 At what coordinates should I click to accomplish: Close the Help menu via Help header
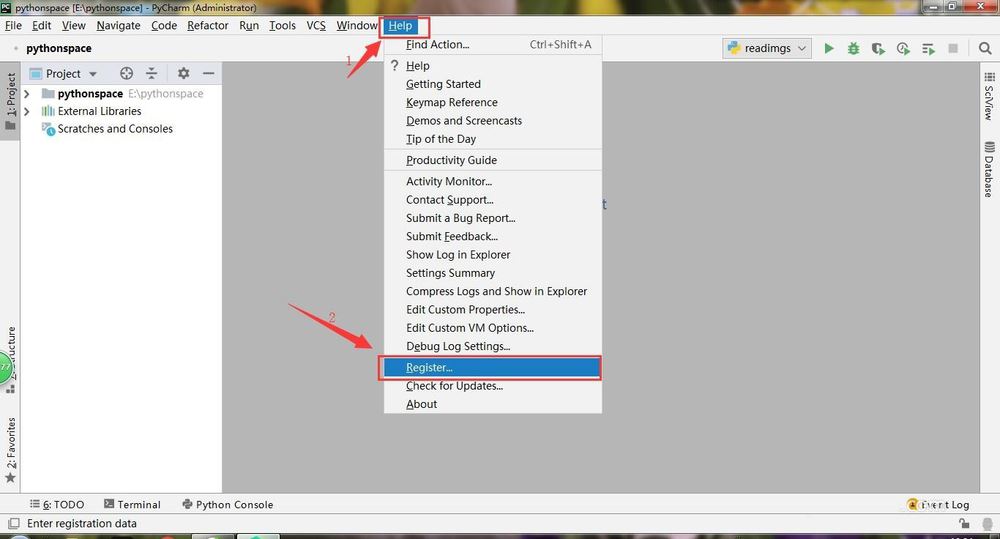coord(401,26)
